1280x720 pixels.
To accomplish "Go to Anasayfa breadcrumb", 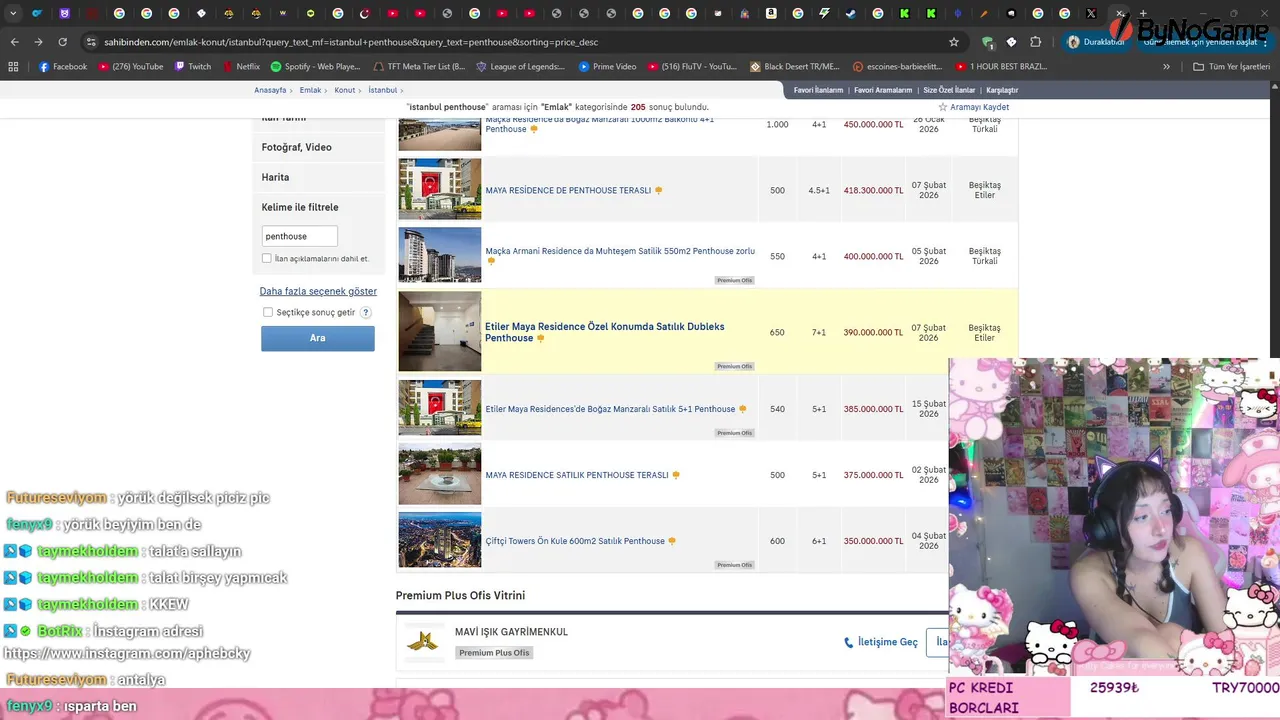I will click(270, 90).
